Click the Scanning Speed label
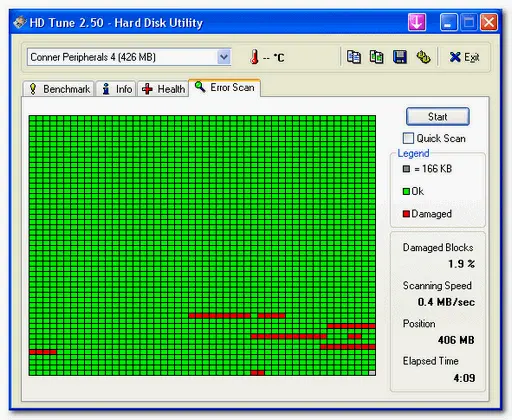 pyautogui.click(x=437, y=286)
